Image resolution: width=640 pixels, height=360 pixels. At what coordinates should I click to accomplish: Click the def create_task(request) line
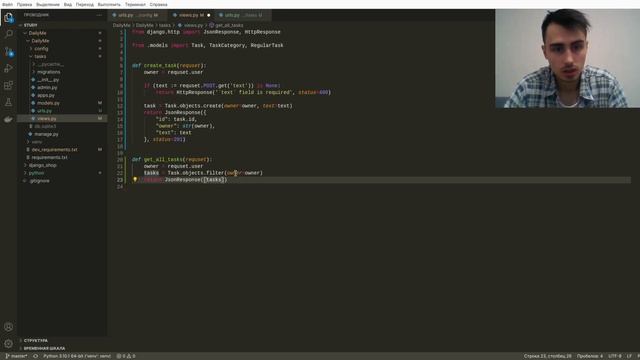tap(169, 65)
